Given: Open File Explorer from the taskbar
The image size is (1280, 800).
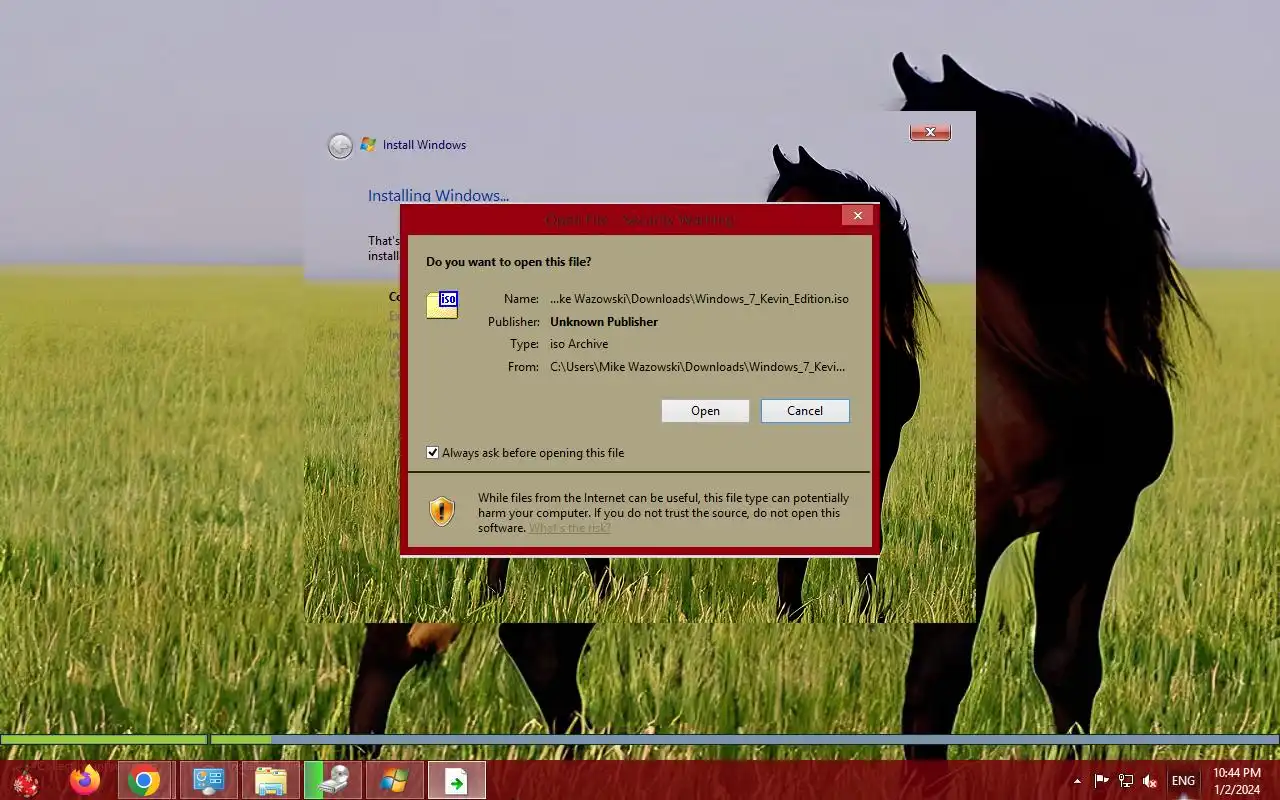Looking at the screenshot, I should pos(271,780).
